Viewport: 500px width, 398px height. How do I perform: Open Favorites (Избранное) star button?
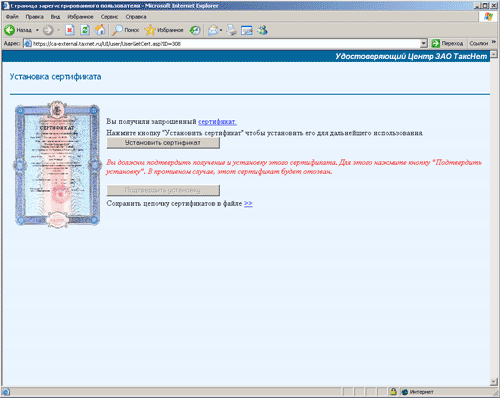pyautogui.click(x=164, y=30)
